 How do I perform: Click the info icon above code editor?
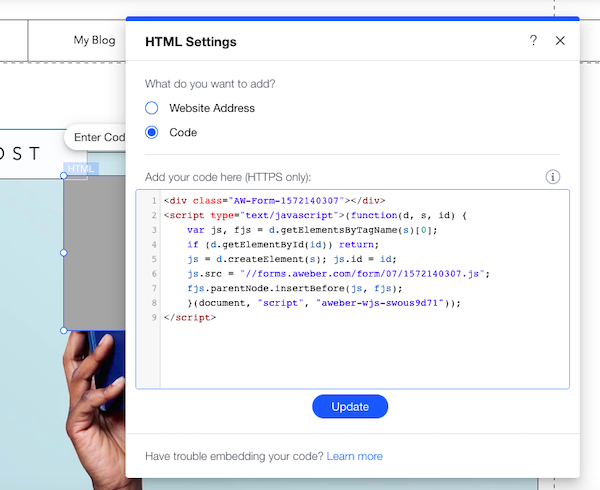coord(553,177)
